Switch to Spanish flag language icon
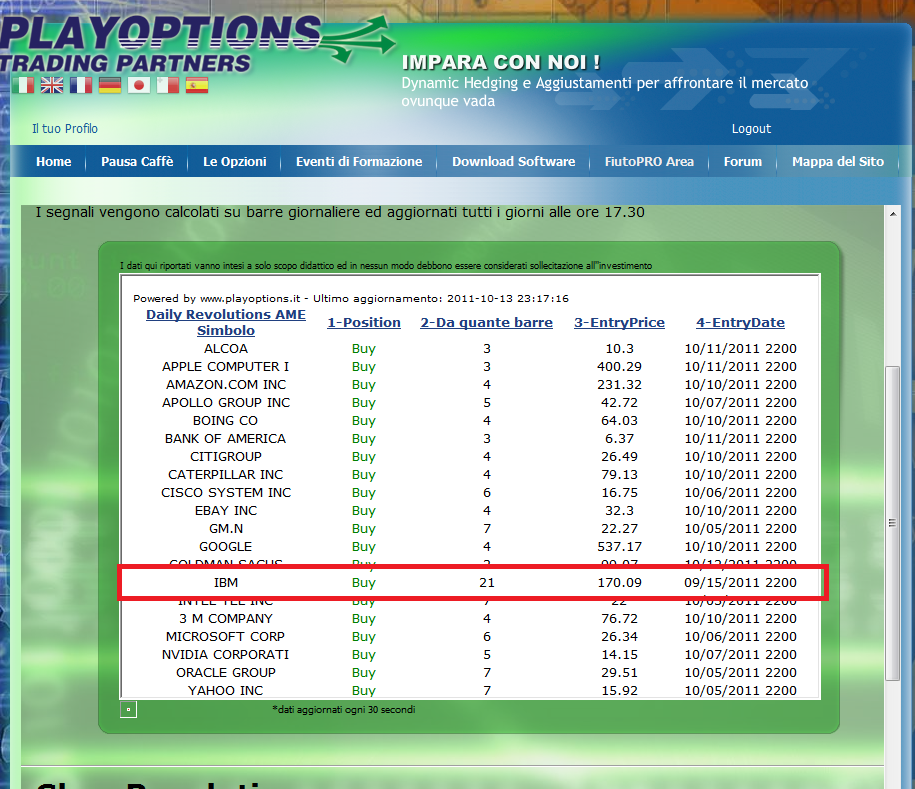 click(197, 85)
